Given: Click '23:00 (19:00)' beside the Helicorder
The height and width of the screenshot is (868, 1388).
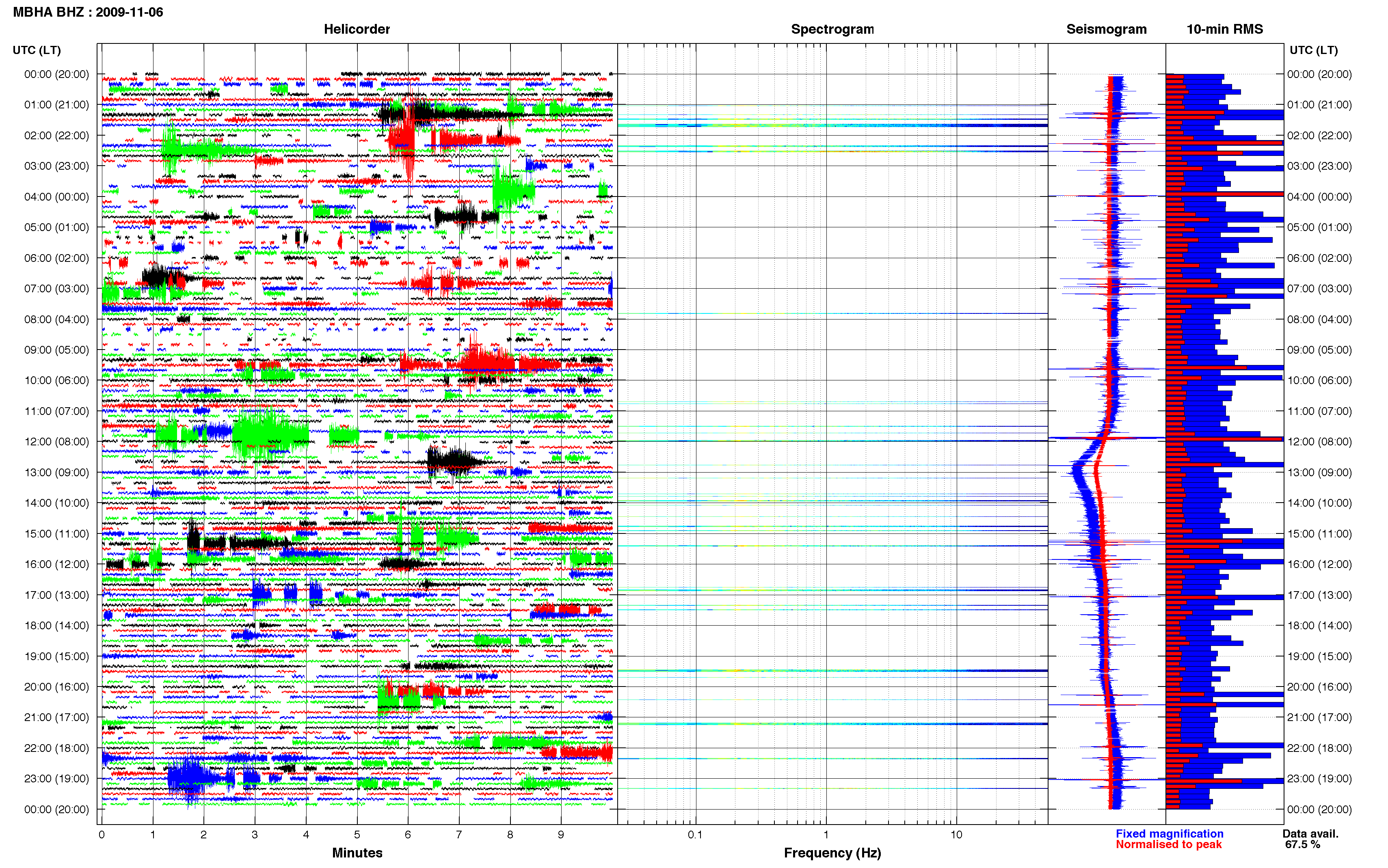Looking at the screenshot, I should [56, 778].
